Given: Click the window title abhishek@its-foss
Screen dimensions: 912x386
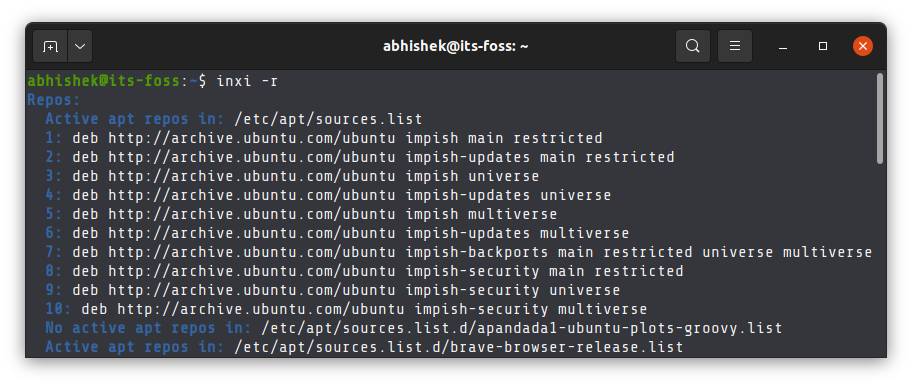Looking at the screenshot, I should click(455, 47).
